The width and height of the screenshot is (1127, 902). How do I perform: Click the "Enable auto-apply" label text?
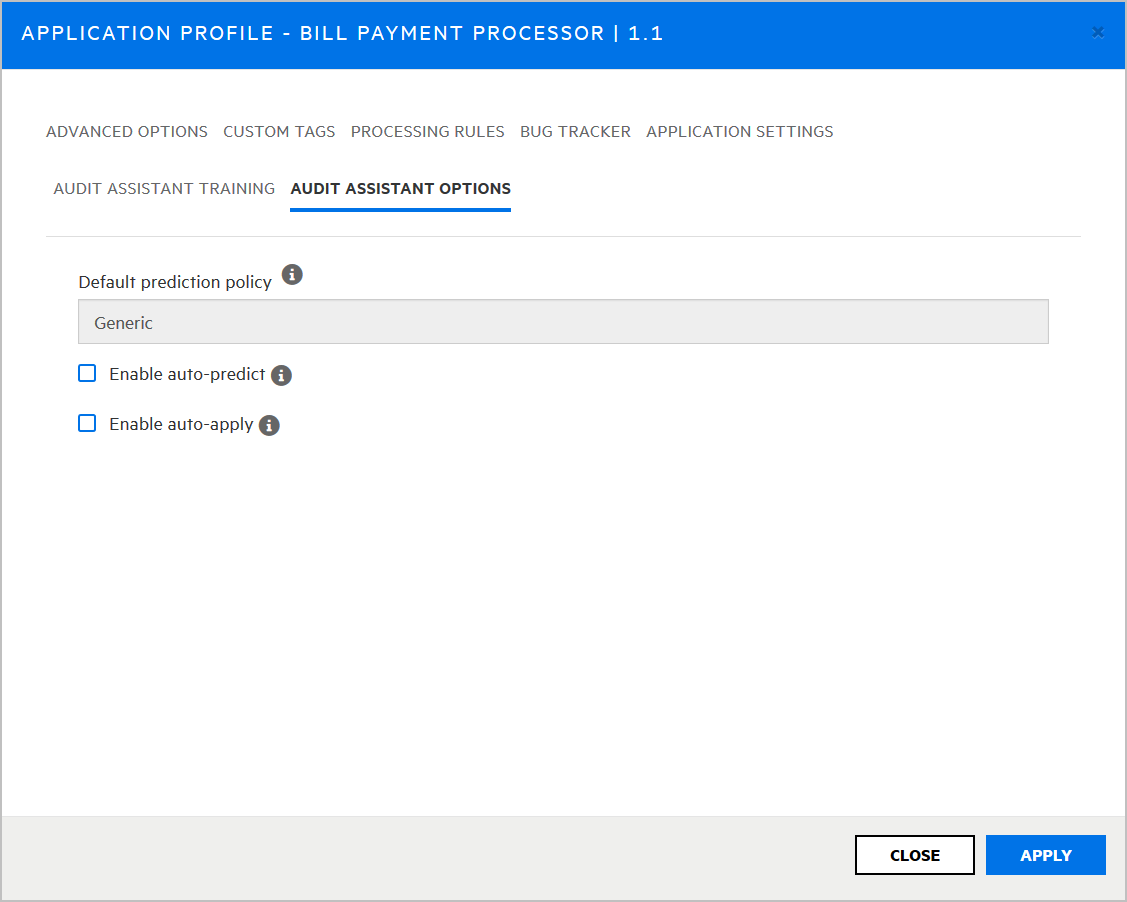point(181,425)
